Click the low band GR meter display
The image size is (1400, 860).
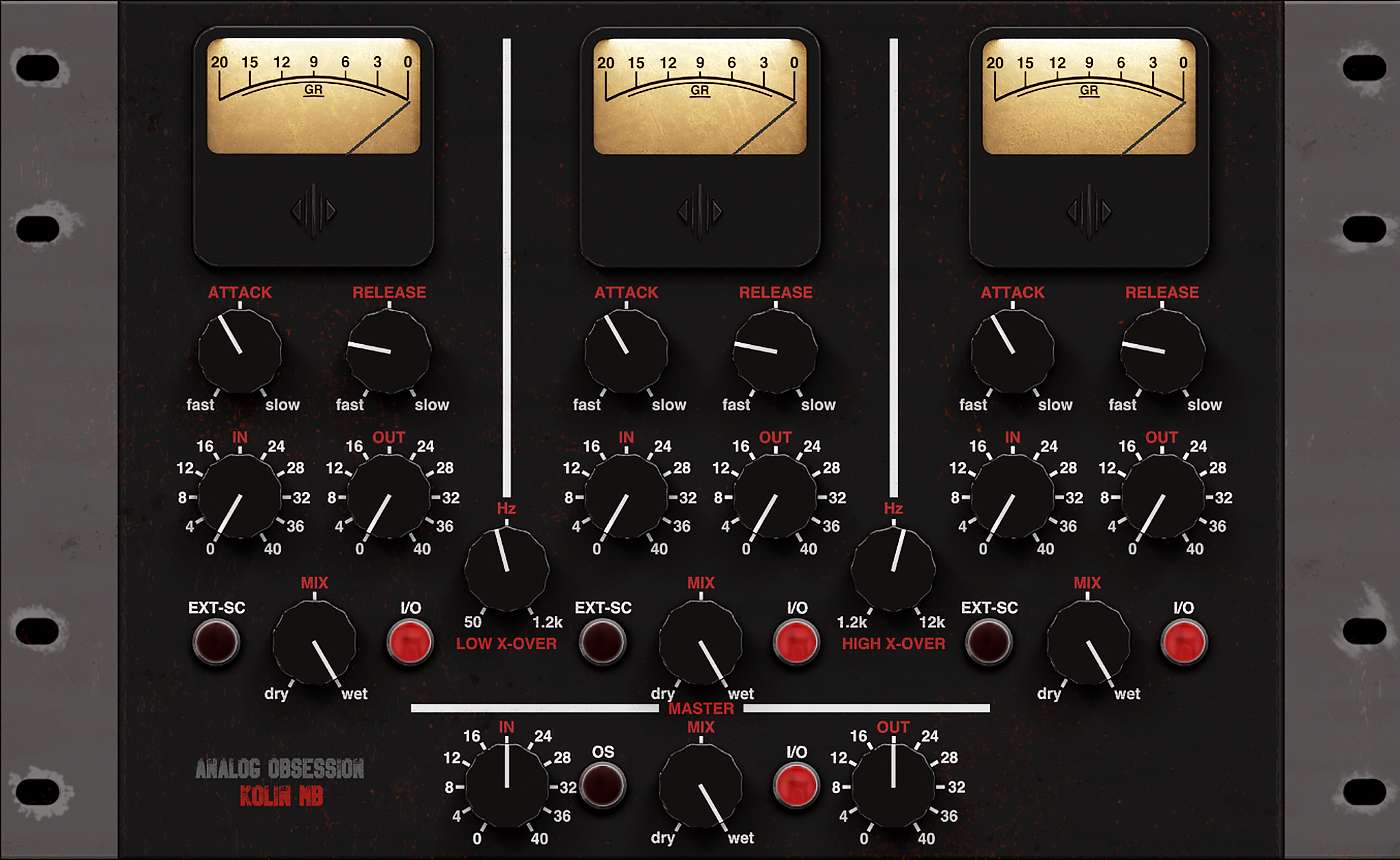tap(313, 96)
